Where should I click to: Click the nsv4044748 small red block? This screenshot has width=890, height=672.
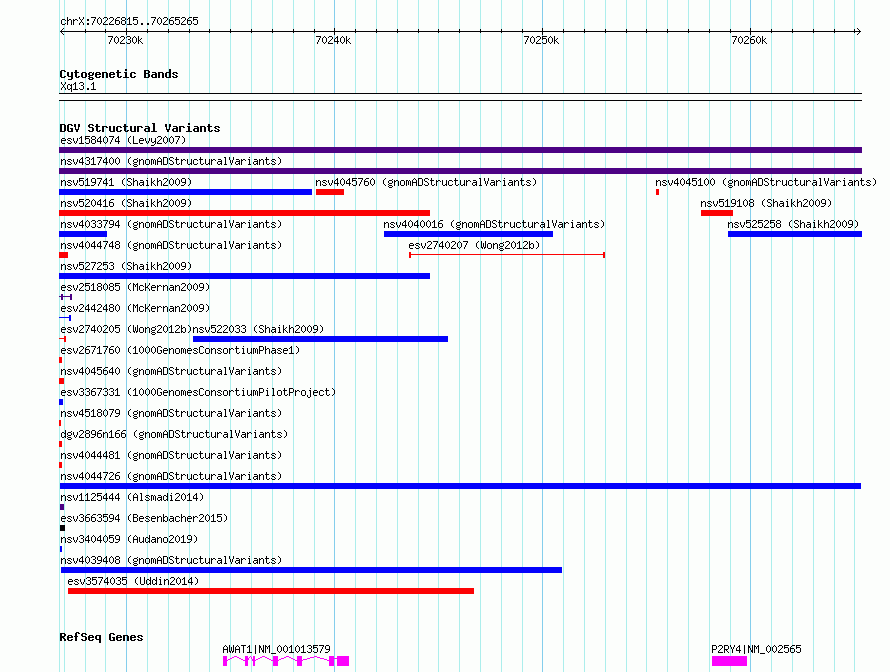(64, 255)
